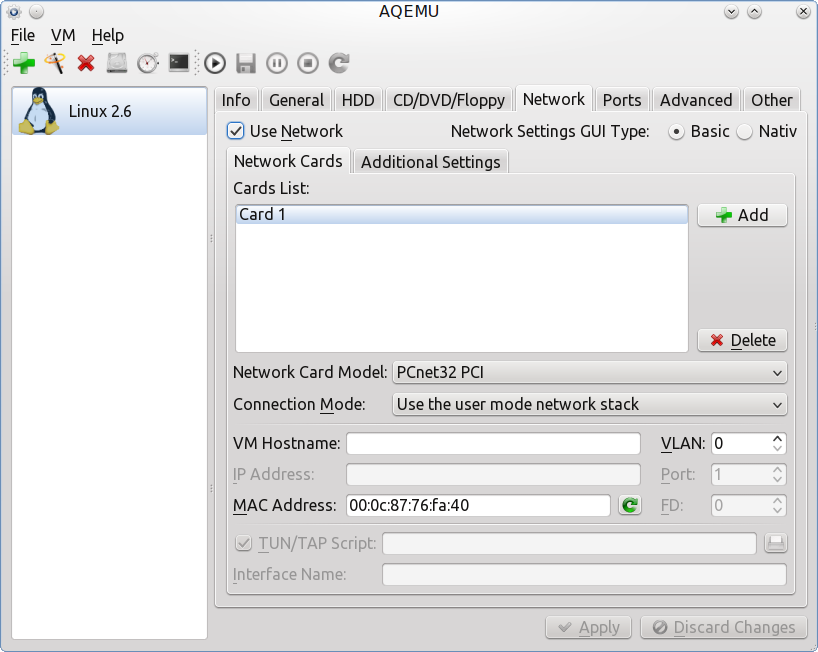Click the Delete card button
The width and height of the screenshot is (818, 652).
point(742,340)
